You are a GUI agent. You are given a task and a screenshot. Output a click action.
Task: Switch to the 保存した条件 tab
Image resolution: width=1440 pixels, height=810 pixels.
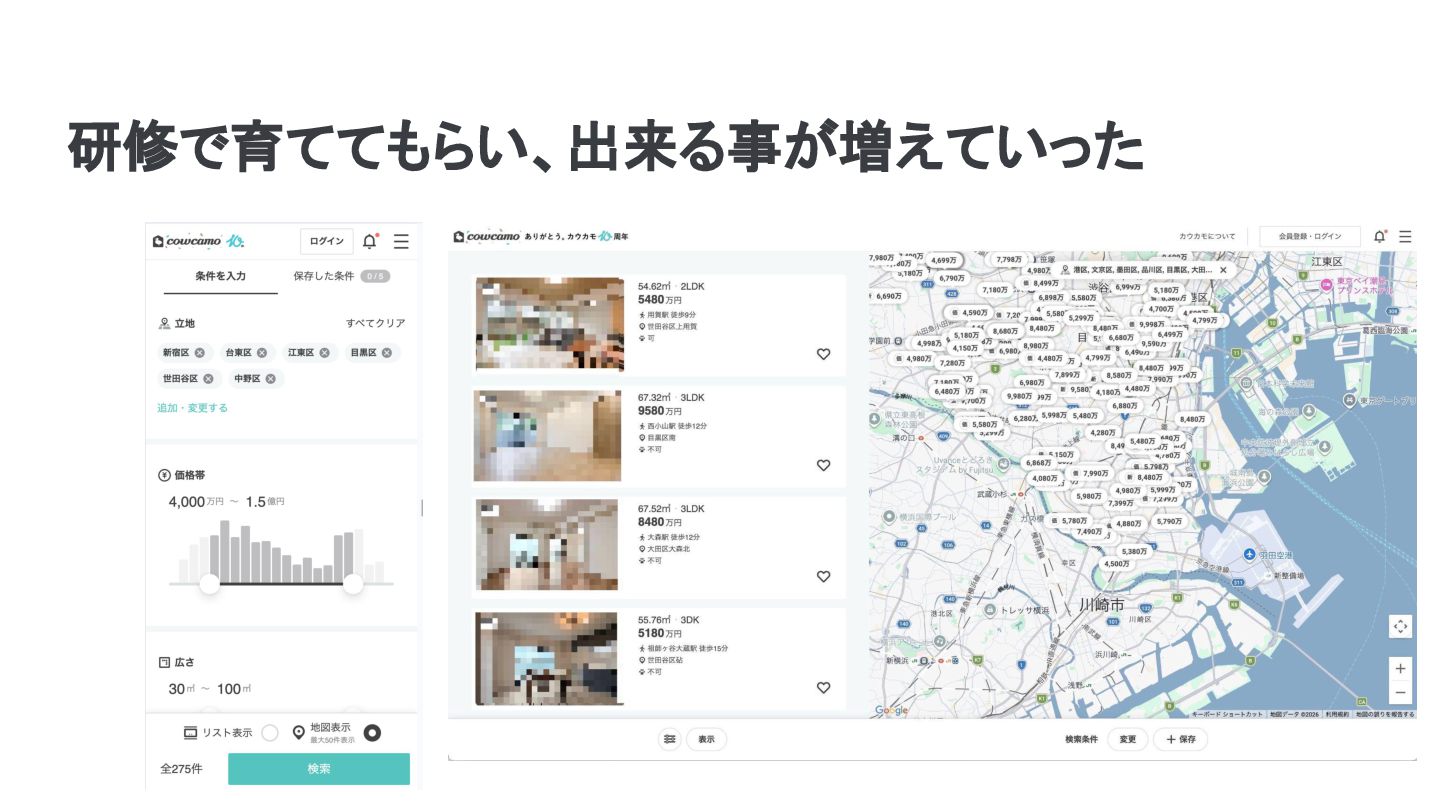point(341,276)
